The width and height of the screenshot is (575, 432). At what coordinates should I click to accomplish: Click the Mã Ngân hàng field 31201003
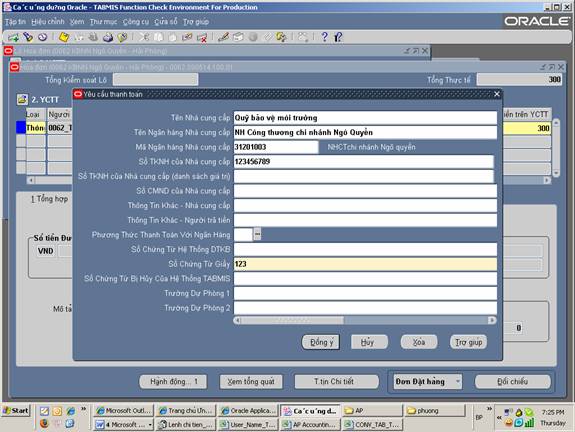coord(276,147)
